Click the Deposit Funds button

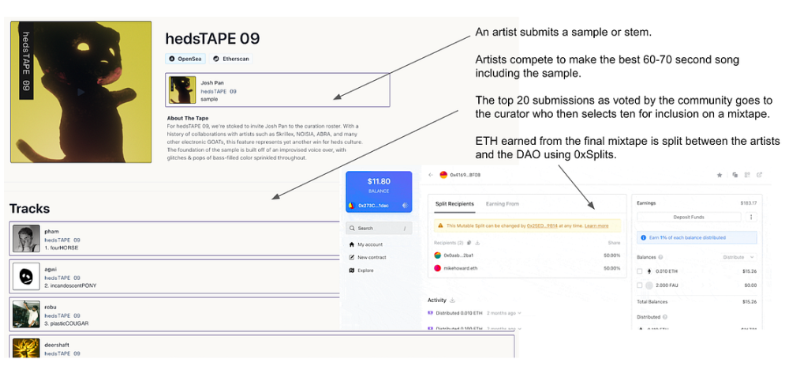[688, 217]
